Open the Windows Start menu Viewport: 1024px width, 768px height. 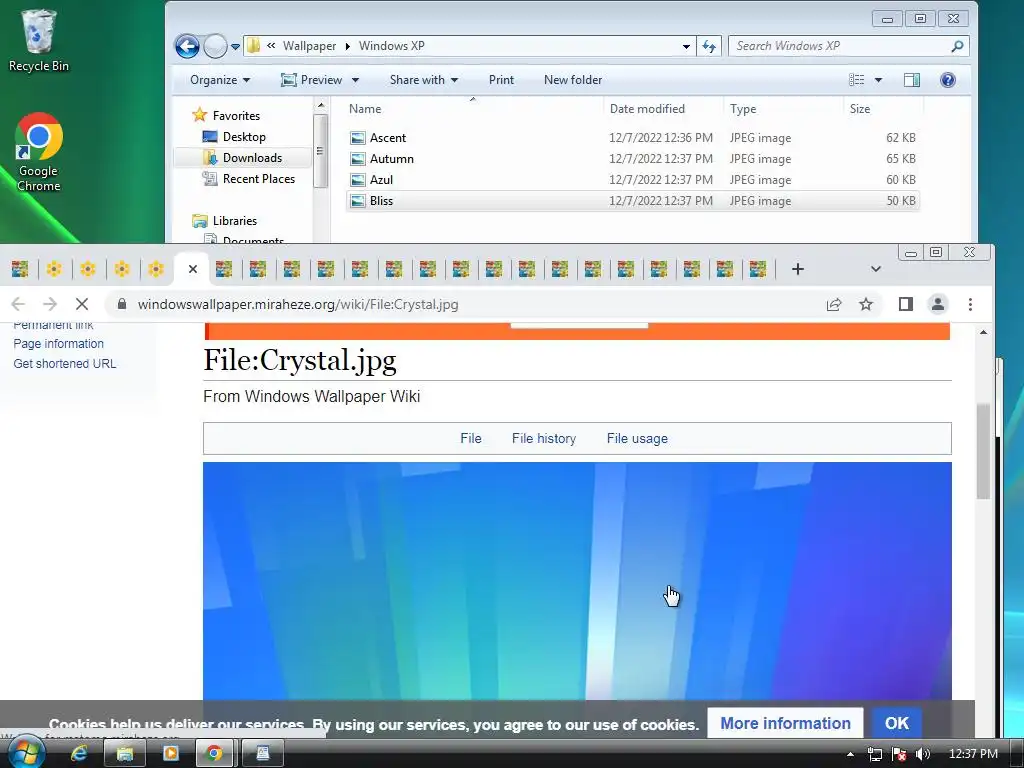pyautogui.click(x=26, y=753)
